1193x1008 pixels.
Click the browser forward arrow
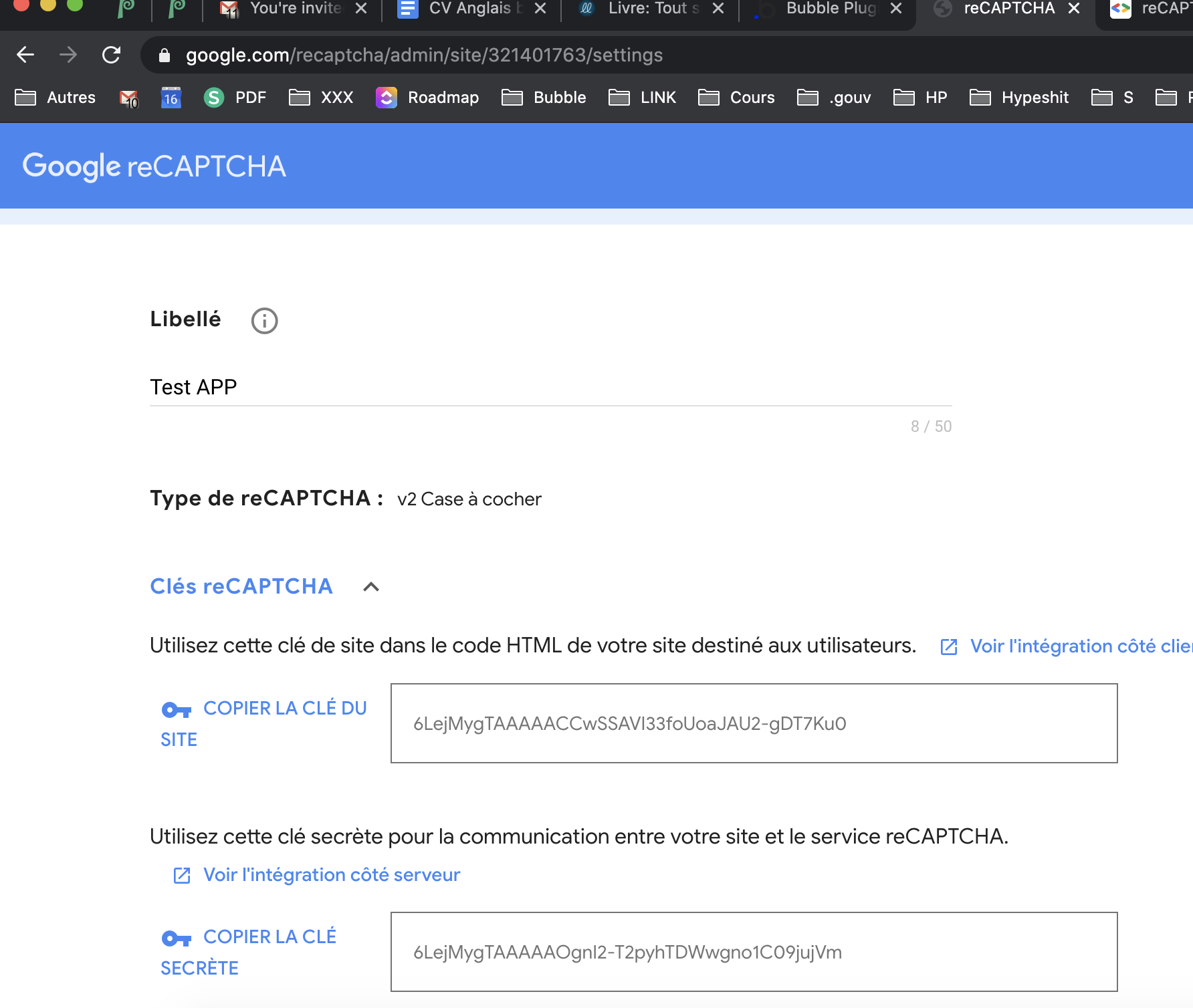[x=68, y=55]
